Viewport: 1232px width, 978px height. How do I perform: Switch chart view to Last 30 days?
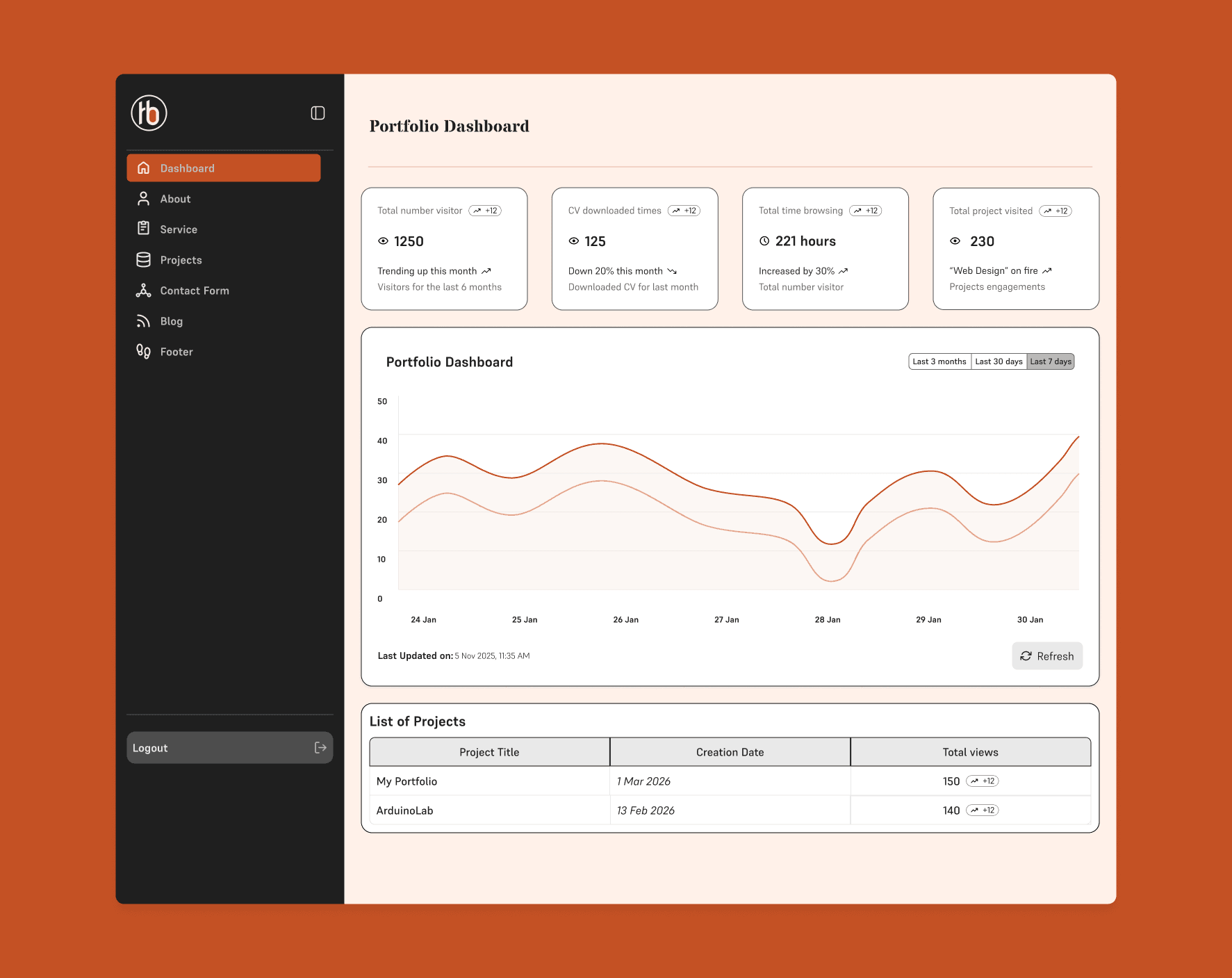[999, 361]
